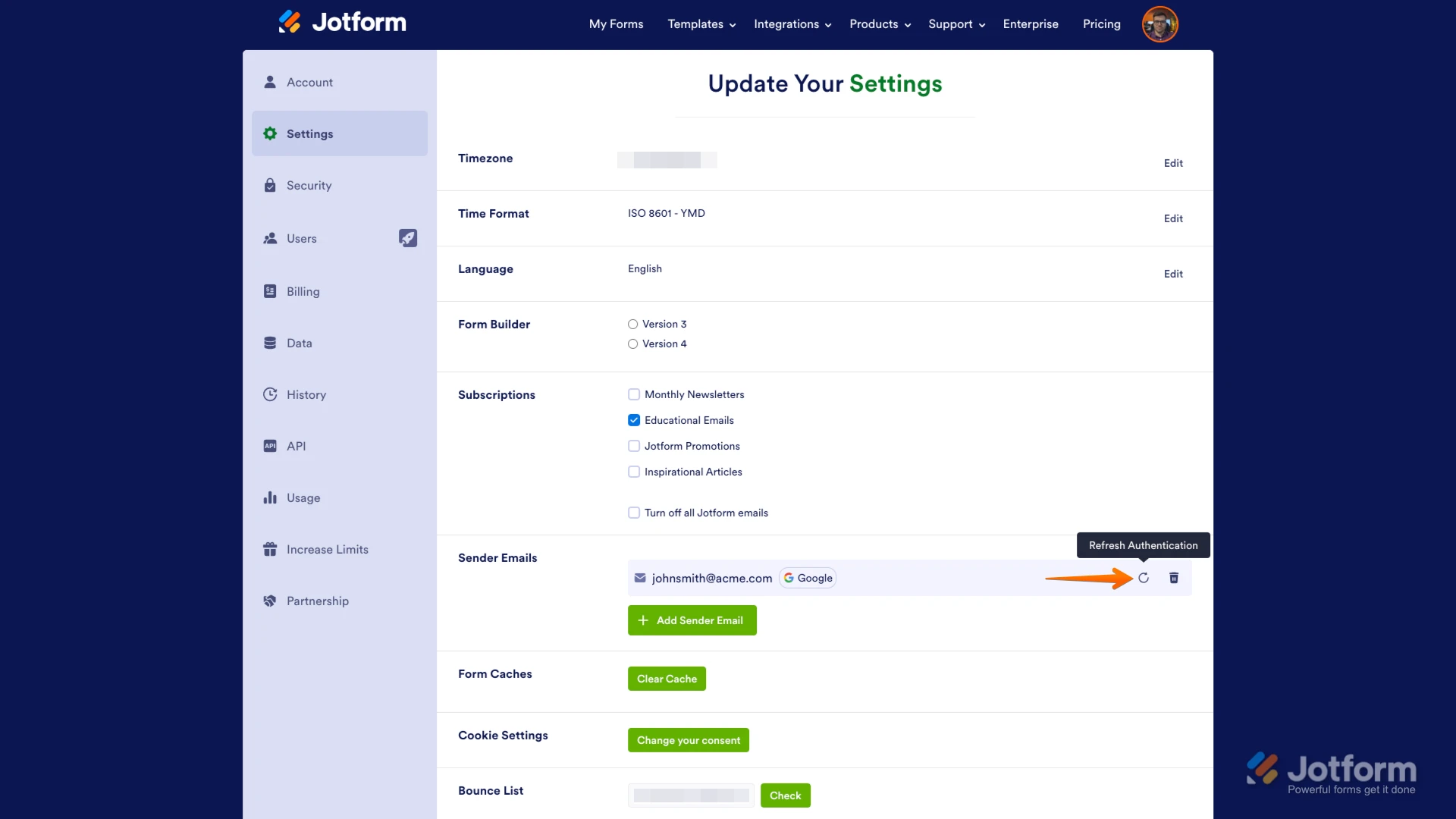Open Usage via bar chart icon

click(x=270, y=497)
